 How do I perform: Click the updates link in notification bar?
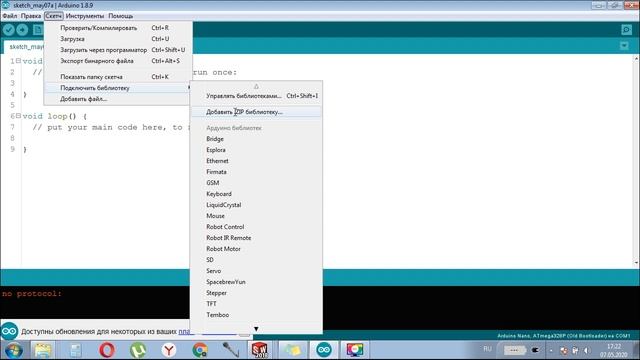[184, 332]
